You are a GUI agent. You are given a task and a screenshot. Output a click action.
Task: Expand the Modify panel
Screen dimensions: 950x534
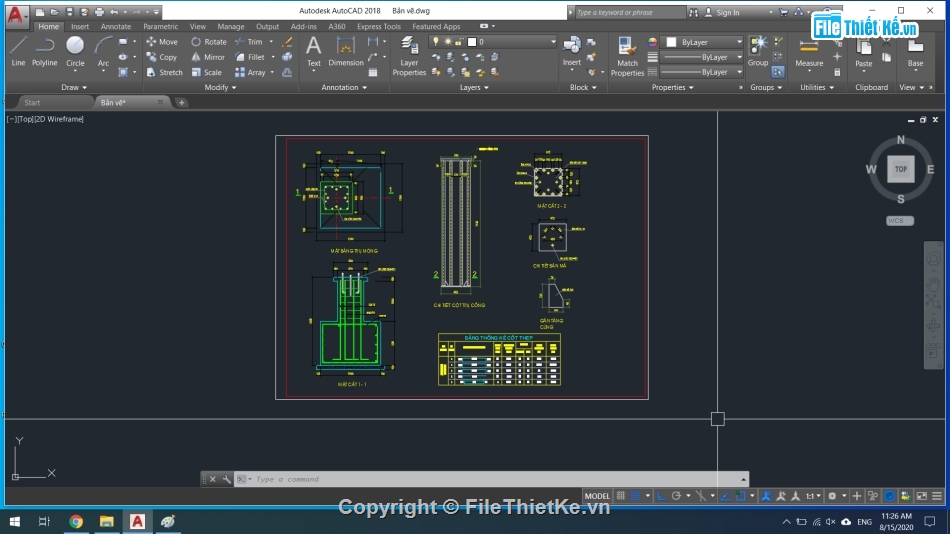tap(221, 87)
